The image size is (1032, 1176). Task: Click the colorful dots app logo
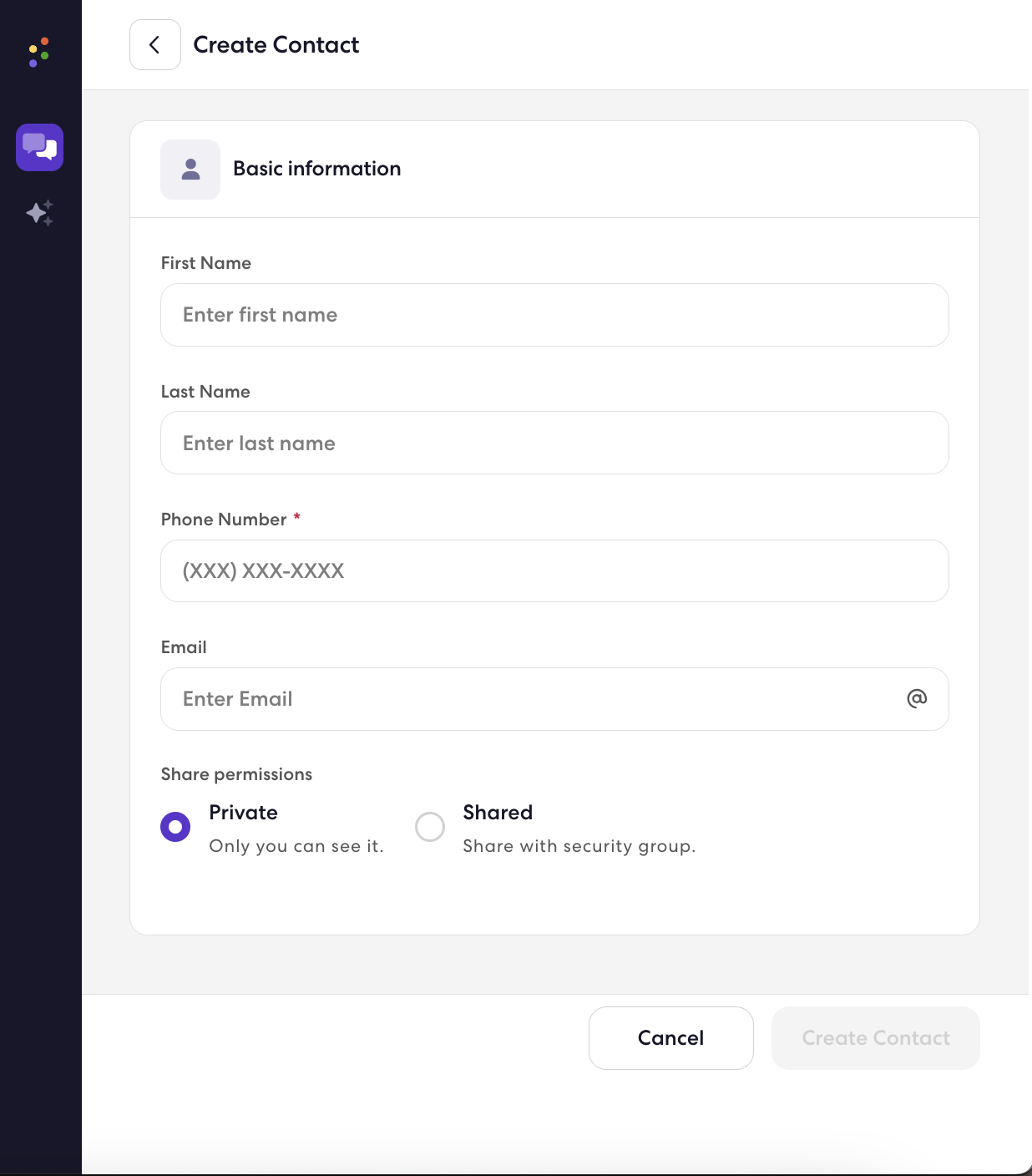point(39,53)
